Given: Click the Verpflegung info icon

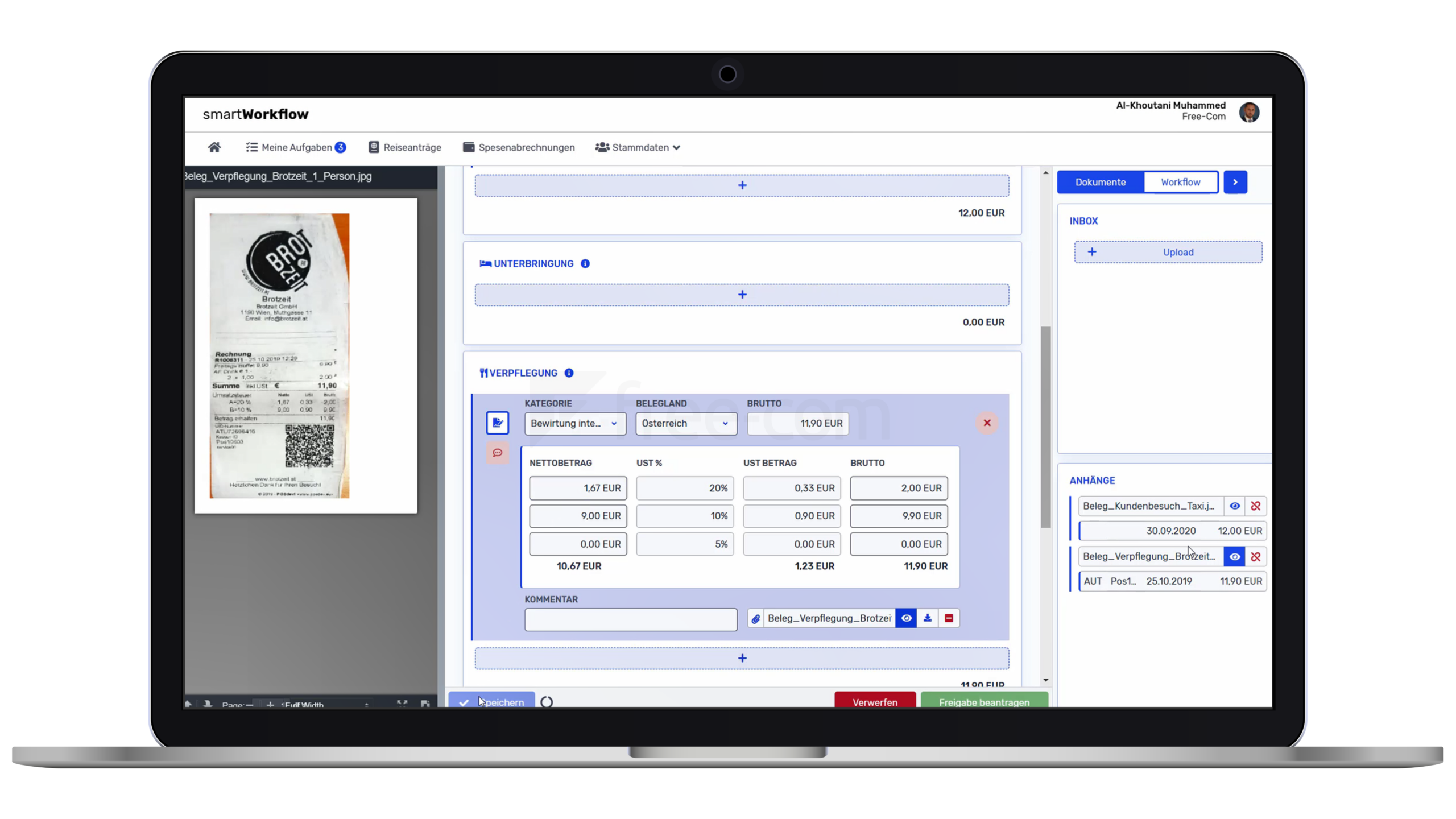Looking at the screenshot, I should tap(569, 373).
